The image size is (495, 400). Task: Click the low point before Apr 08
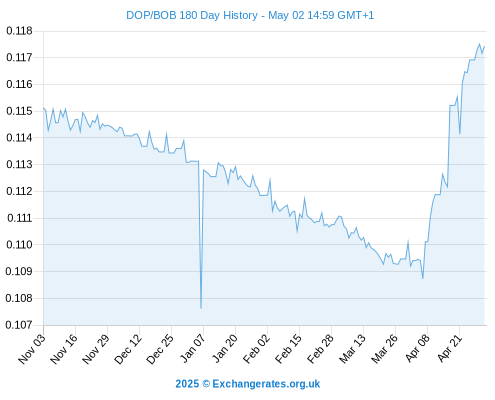coord(423,278)
